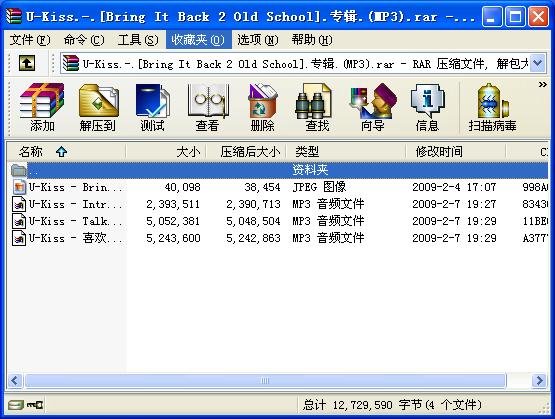Show archive 信息 (Info)
This screenshot has height=419, width=555.
point(427,108)
